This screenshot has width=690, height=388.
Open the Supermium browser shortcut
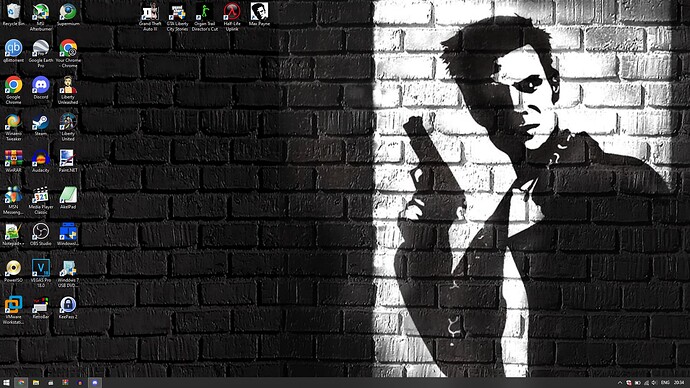coord(68,15)
